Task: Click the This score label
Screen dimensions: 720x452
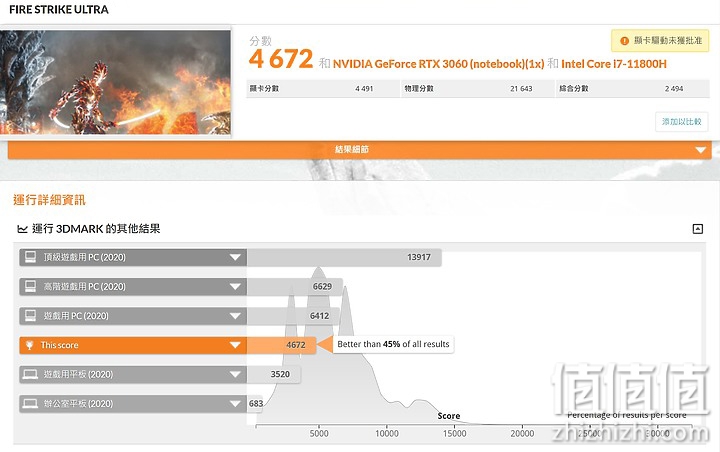Action: [59, 345]
